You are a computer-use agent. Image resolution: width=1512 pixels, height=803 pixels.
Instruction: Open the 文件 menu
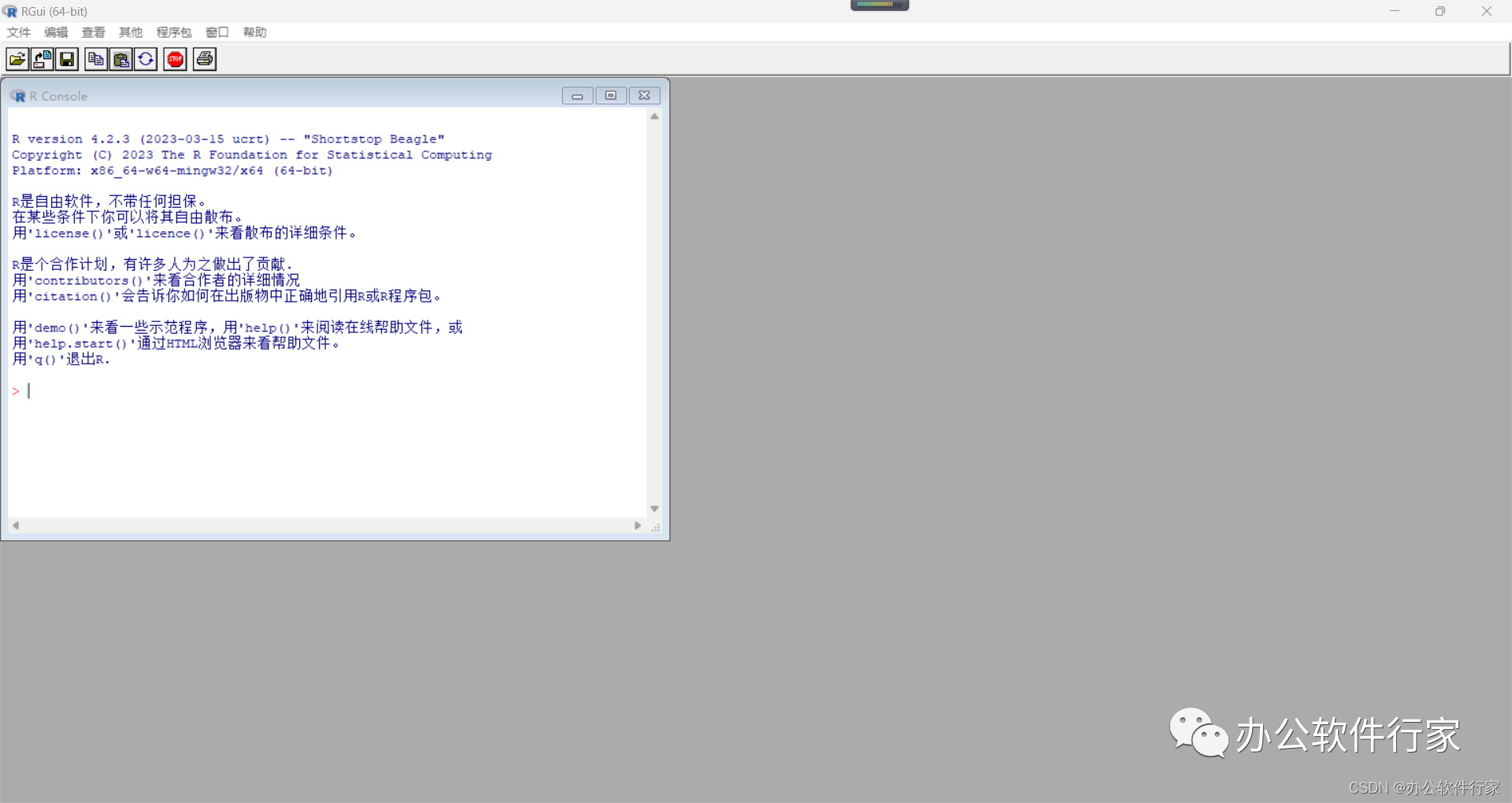click(x=18, y=32)
